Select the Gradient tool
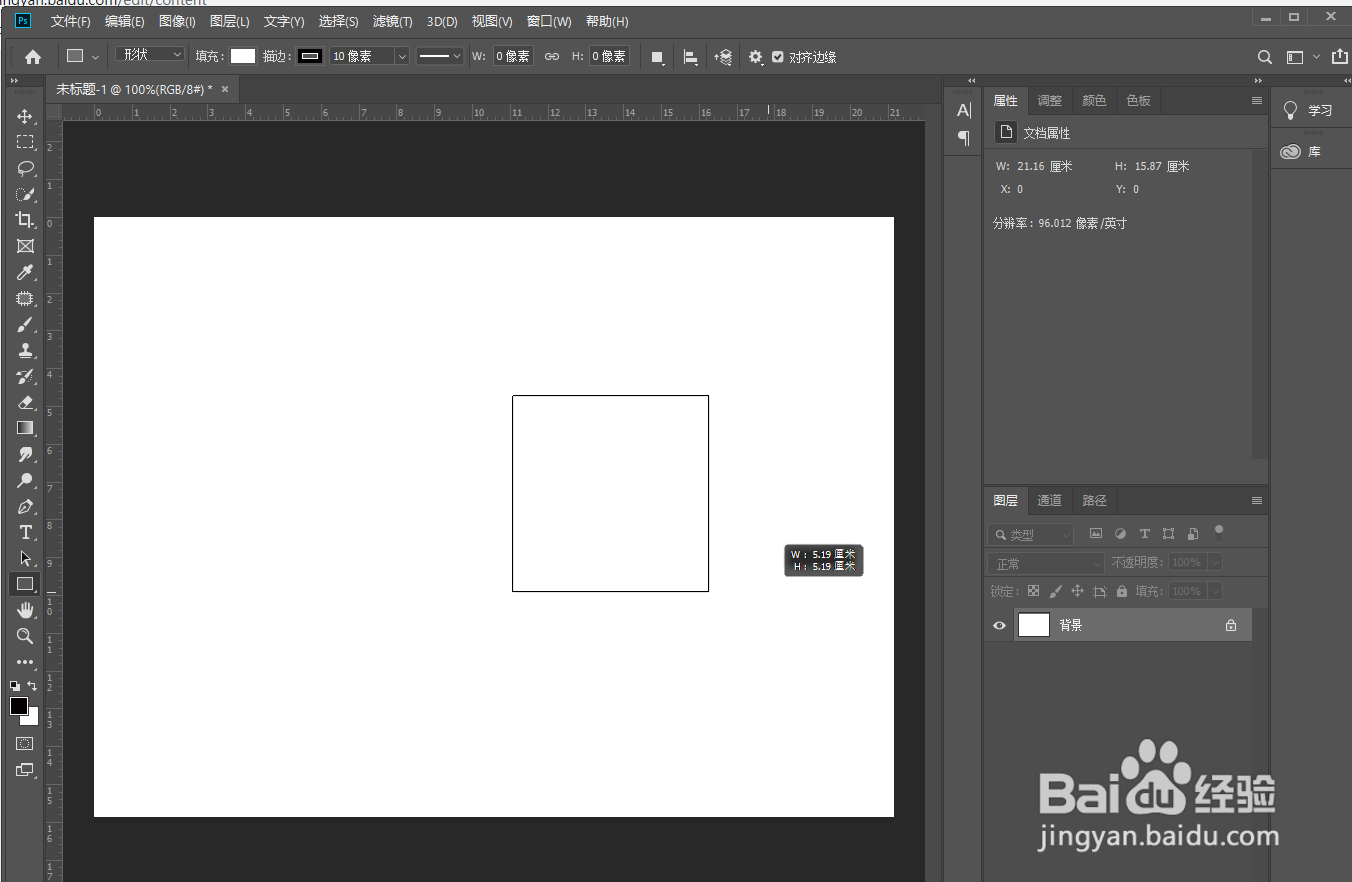This screenshot has width=1352, height=882. pos(25,428)
